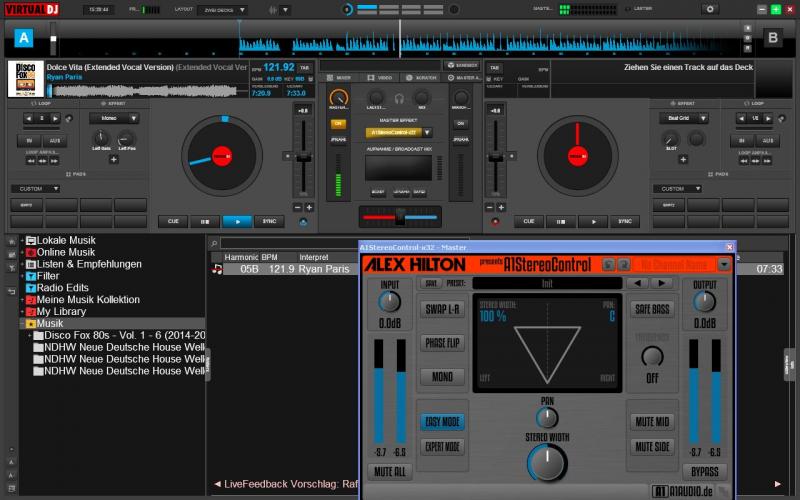
Task: Open deck A pads CUSTOM dropdown
Action: point(35,189)
